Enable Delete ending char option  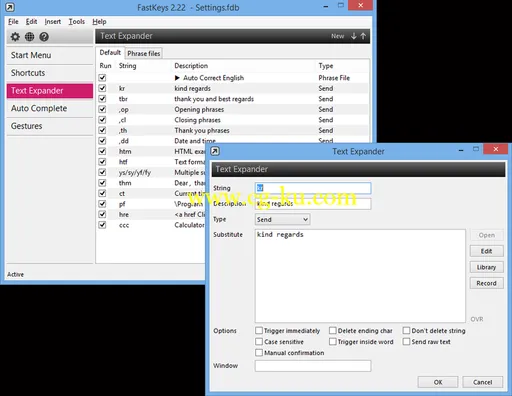click(333, 330)
